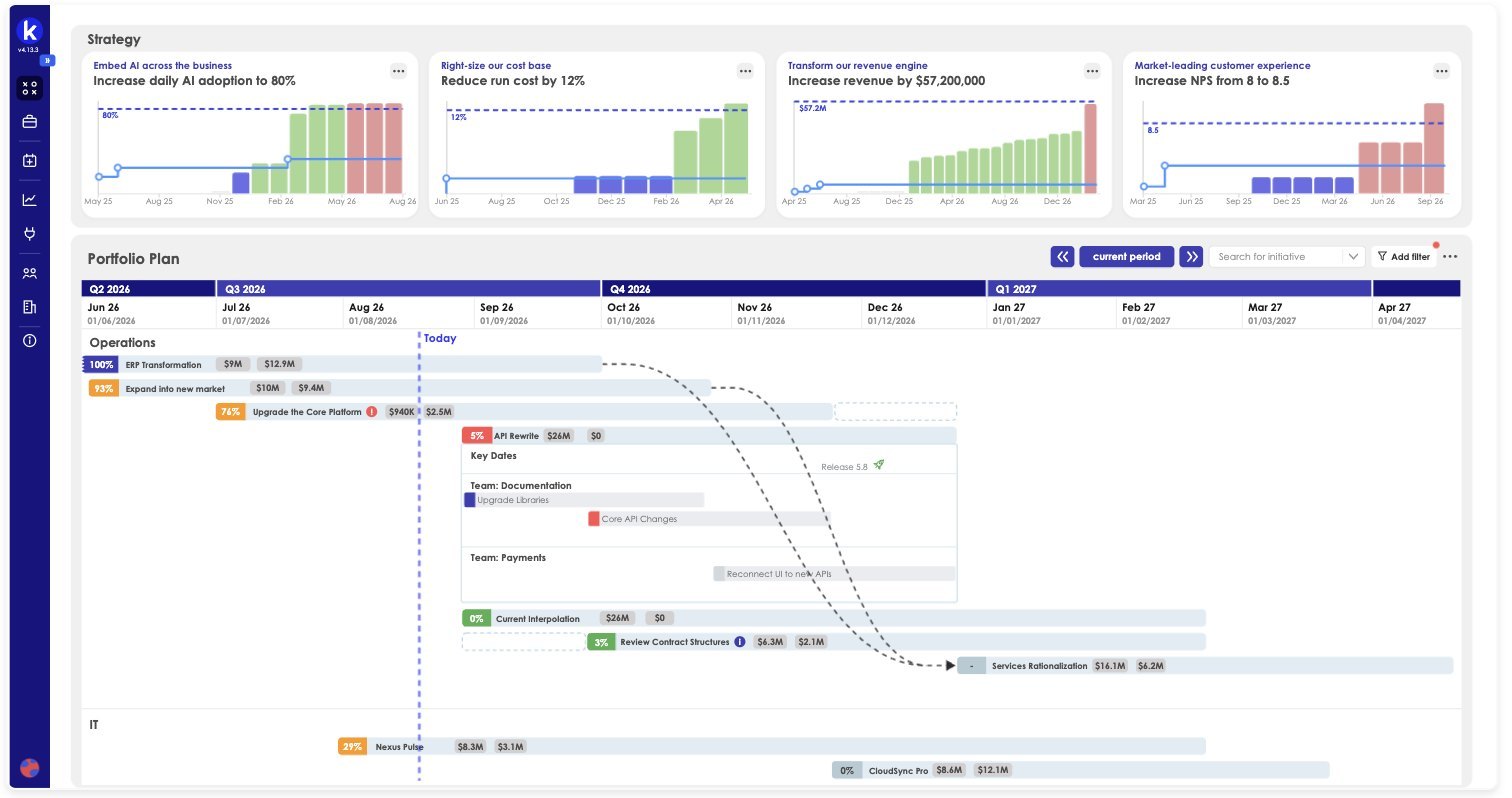Click the calendar-plus icon in the sidebar
1512x798 pixels.
[x=30, y=160]
